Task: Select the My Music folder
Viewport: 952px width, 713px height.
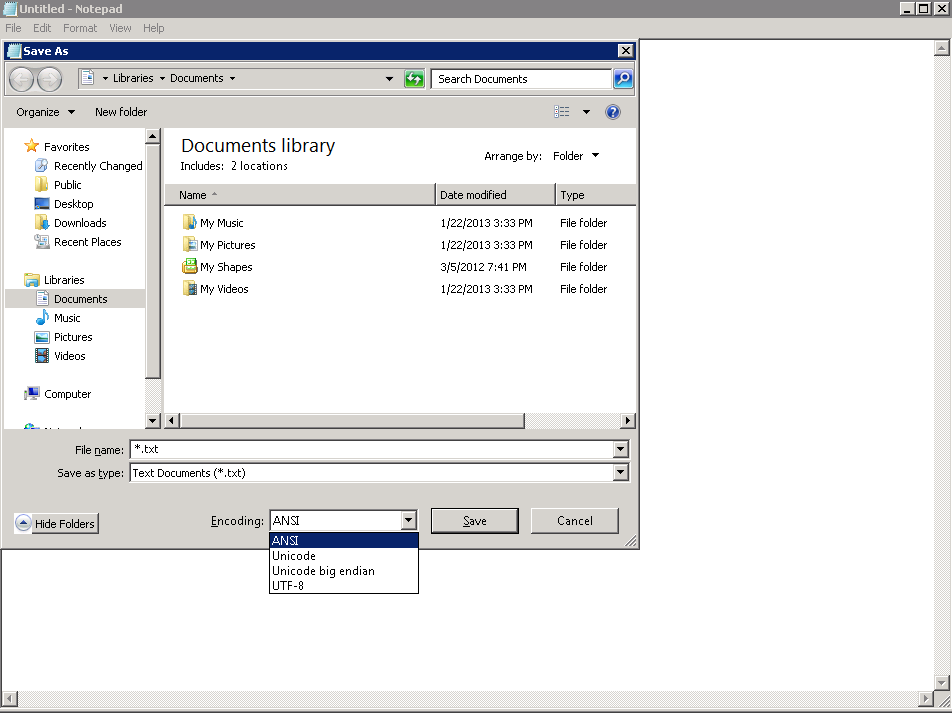Action: tap(221, 223)
